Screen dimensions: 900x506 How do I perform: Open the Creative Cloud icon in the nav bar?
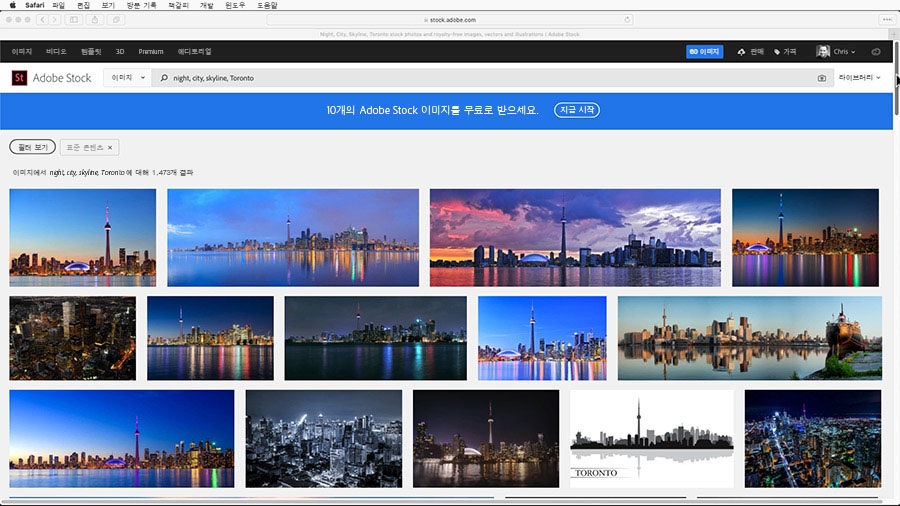(x=876, y=52)
